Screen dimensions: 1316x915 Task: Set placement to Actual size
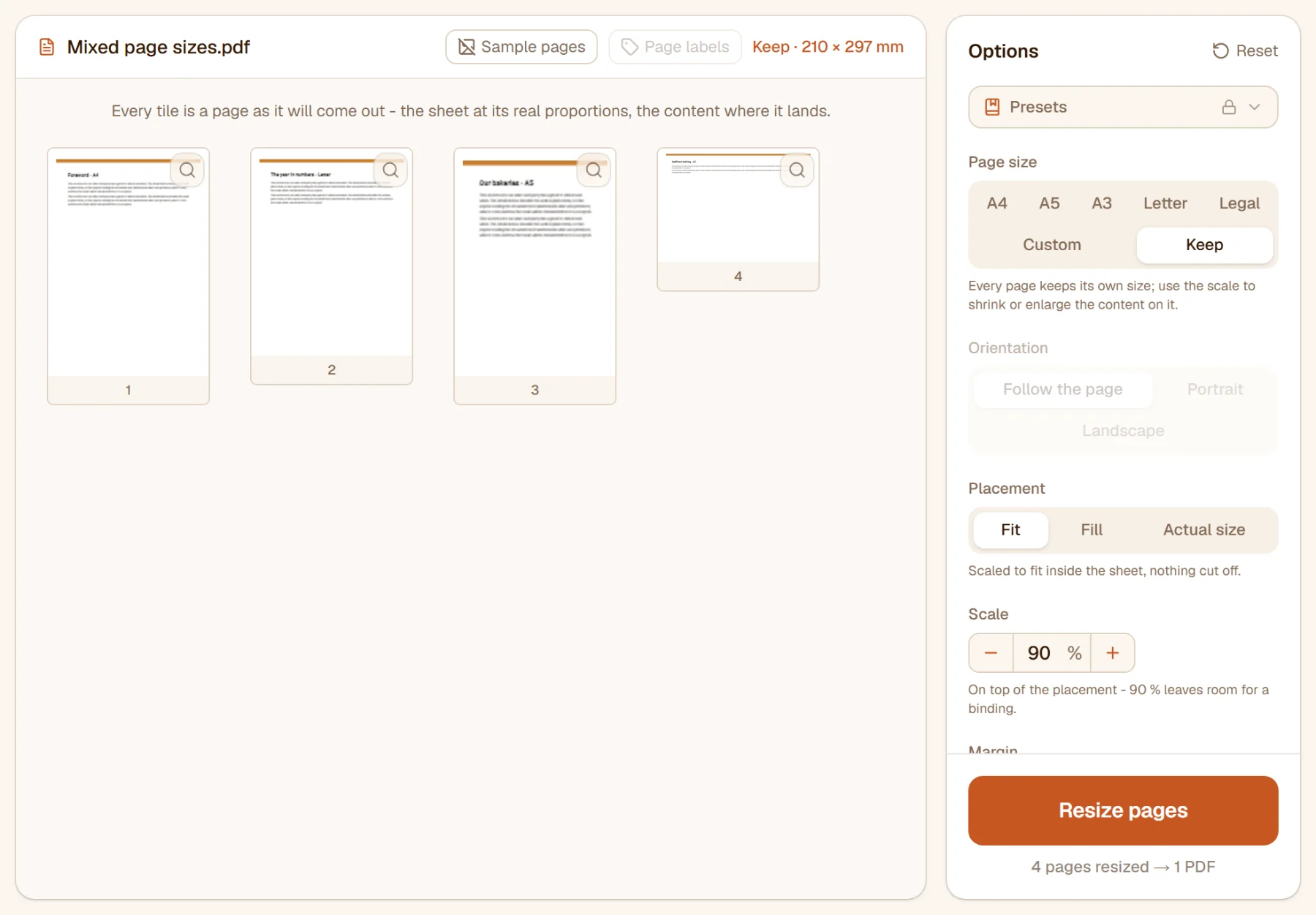[1204, 530]
